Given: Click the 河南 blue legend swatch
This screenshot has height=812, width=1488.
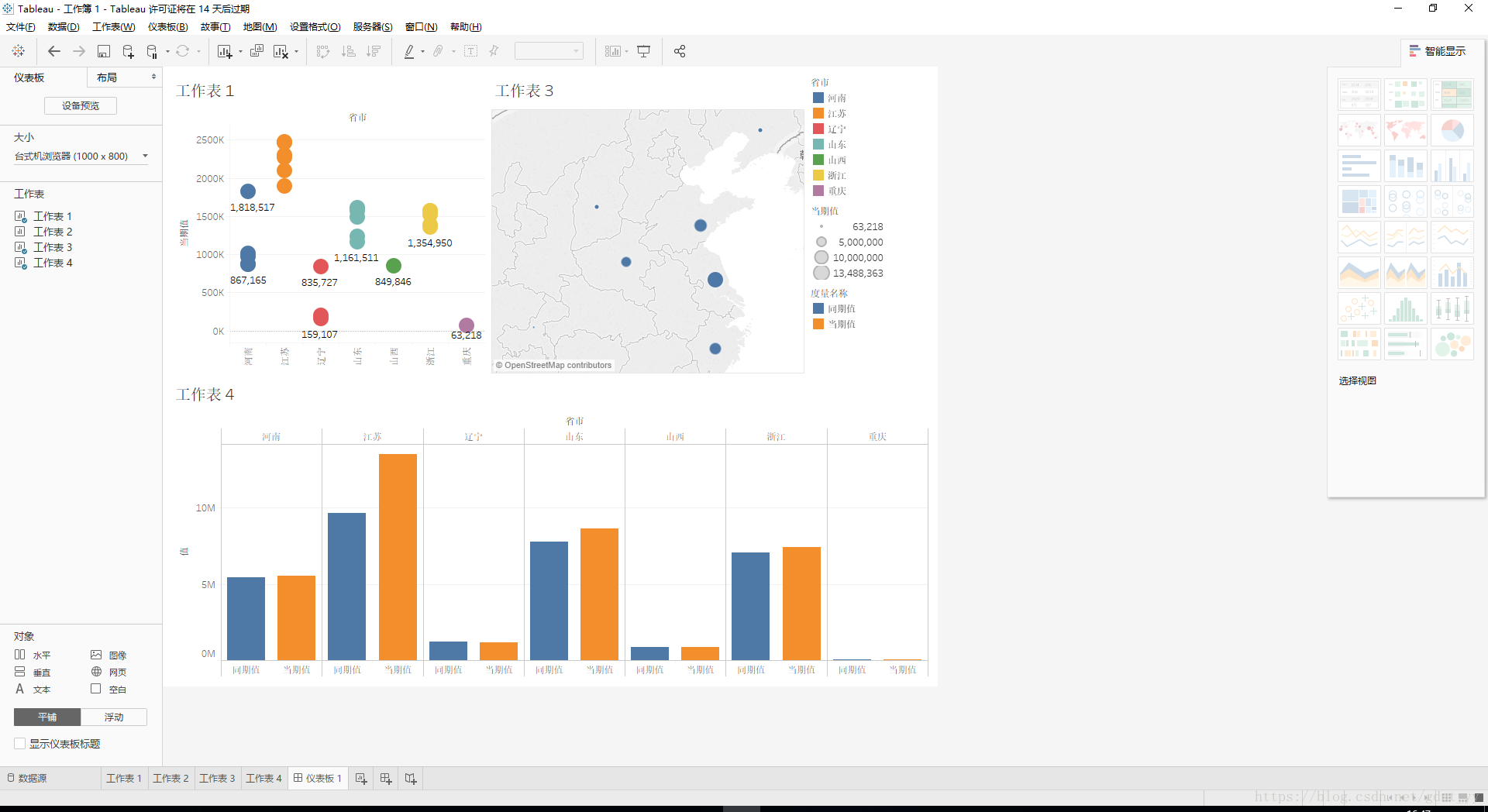Looking at the screenshot, I should (x=818, y=98).
